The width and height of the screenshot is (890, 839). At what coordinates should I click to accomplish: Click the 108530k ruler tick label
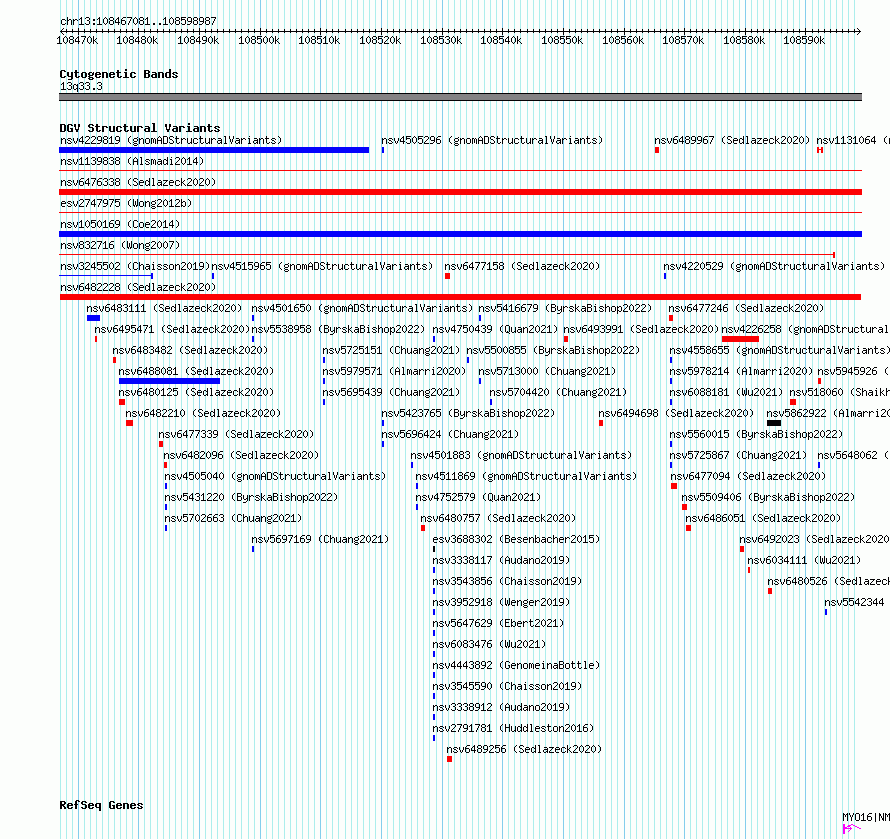coord(441,40)
